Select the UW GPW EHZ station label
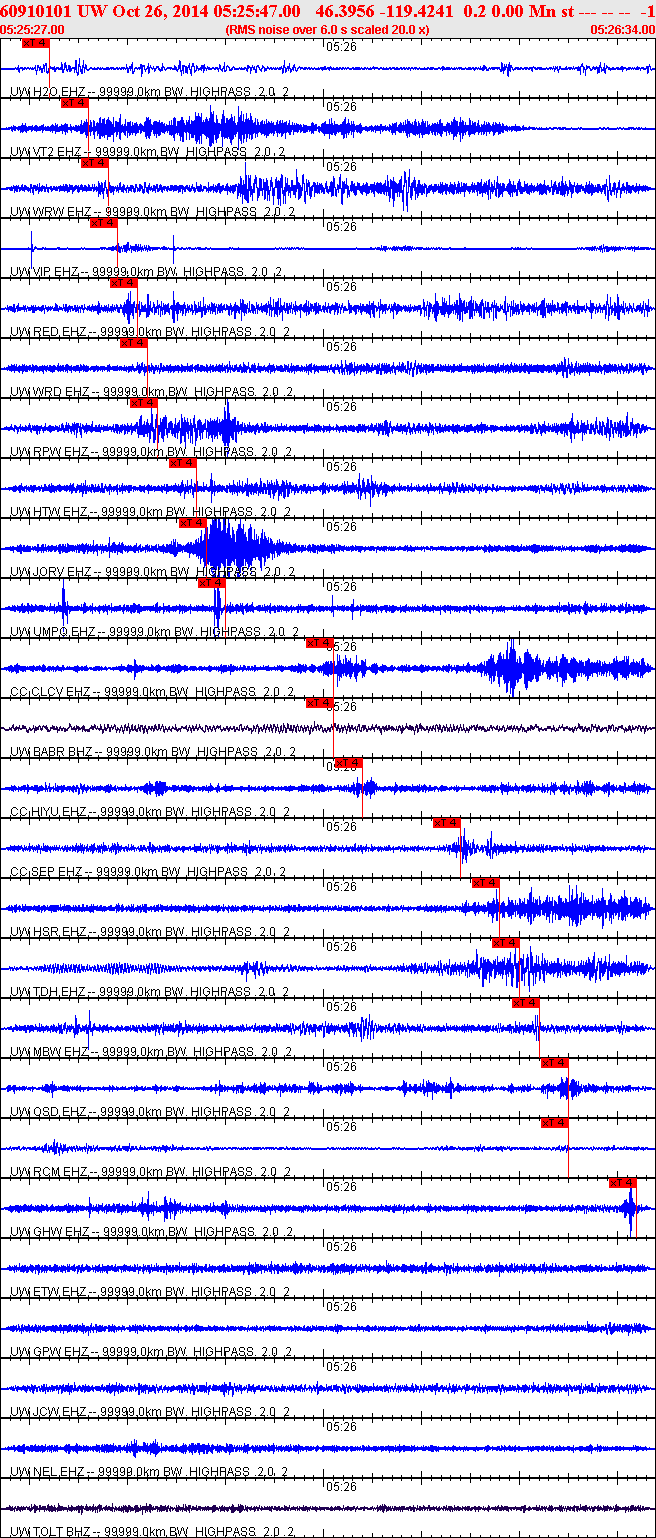 [x=150, y=1352]
